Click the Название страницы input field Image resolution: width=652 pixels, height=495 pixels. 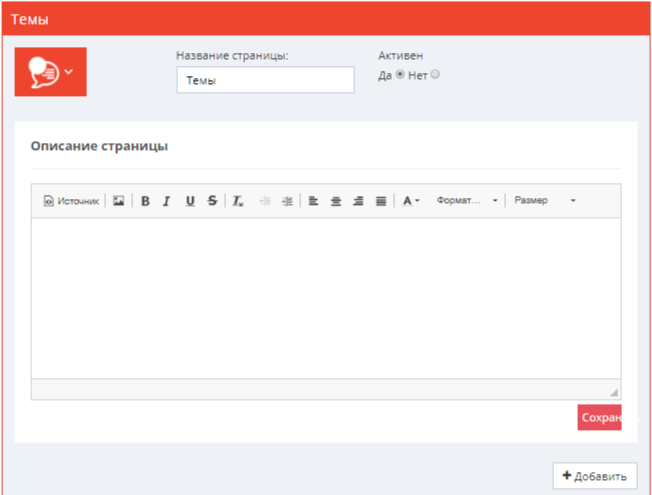coord(265,81)
